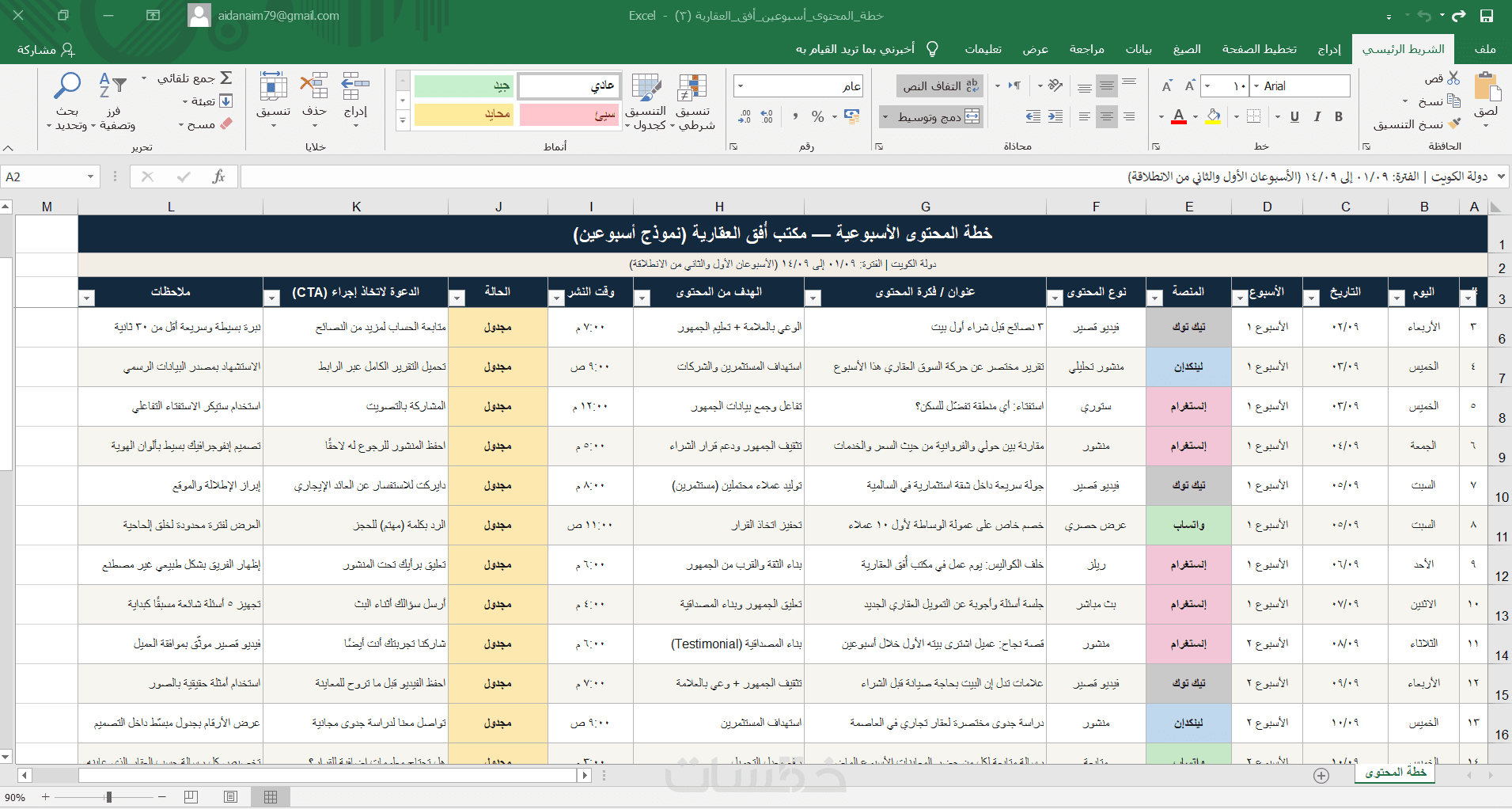Viewport: 1512px width, 809px height.
Task: Open Find and Select (بحث وتحديد)
Action: (x=67, y=101)
